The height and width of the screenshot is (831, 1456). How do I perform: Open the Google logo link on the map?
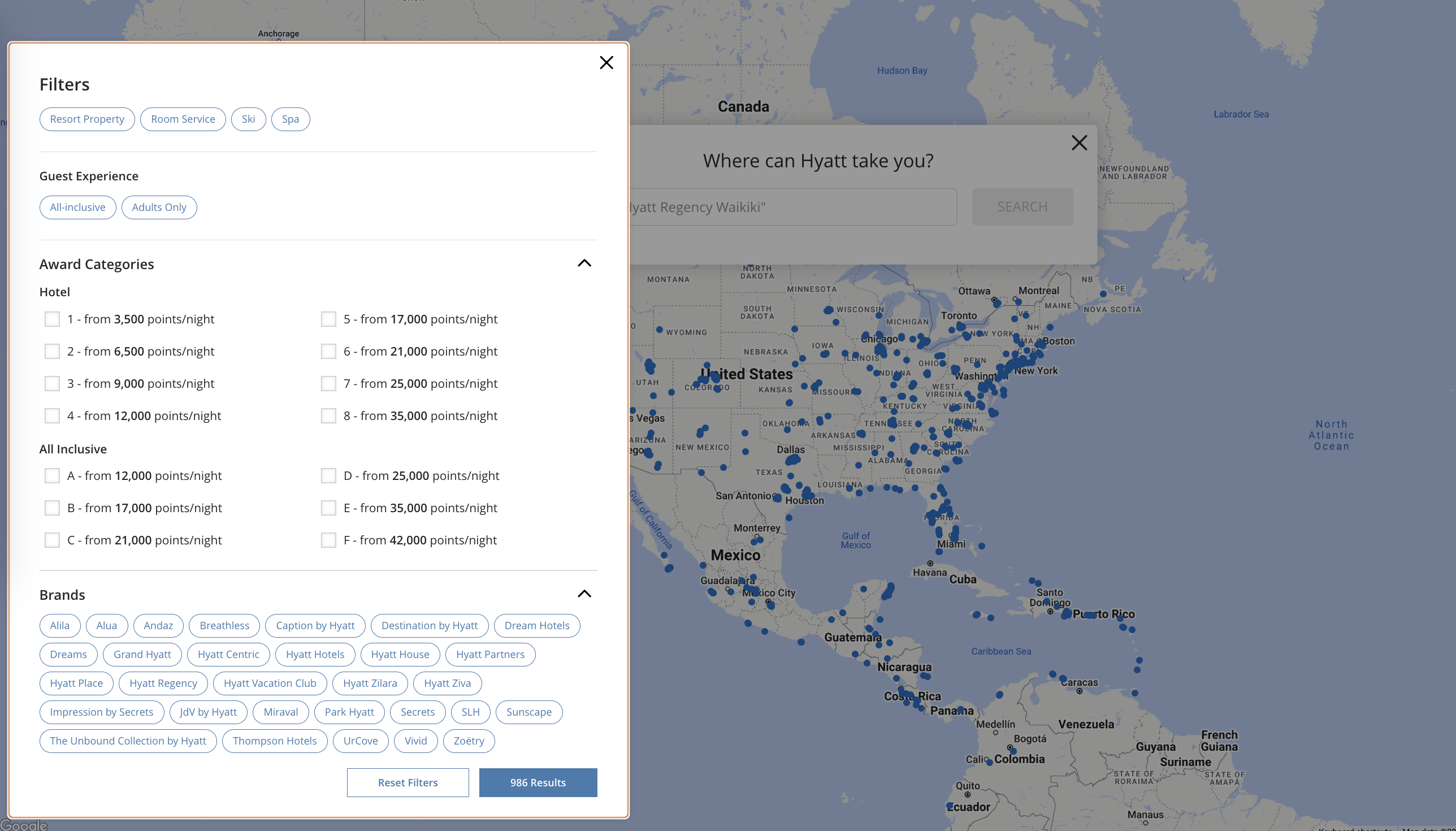[23, 825]
